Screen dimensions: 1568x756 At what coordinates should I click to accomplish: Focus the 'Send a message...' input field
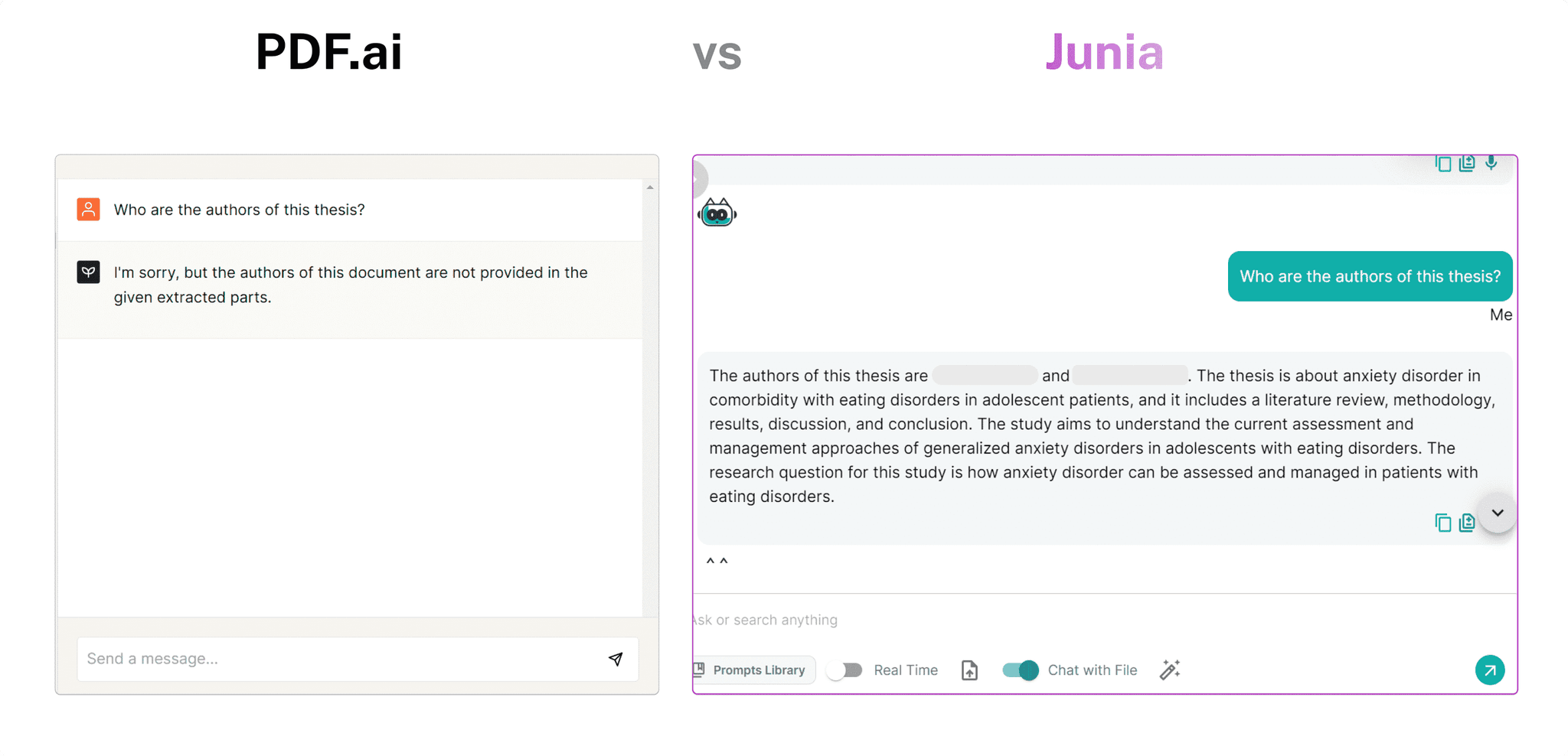(337, 659)
